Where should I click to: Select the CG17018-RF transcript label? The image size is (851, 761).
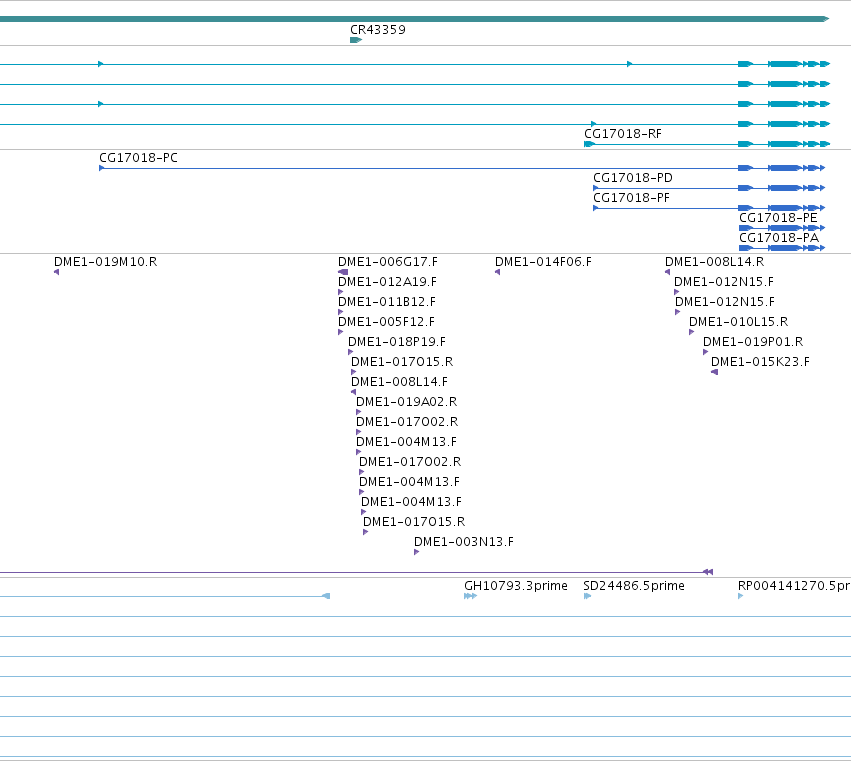(623, 134)
